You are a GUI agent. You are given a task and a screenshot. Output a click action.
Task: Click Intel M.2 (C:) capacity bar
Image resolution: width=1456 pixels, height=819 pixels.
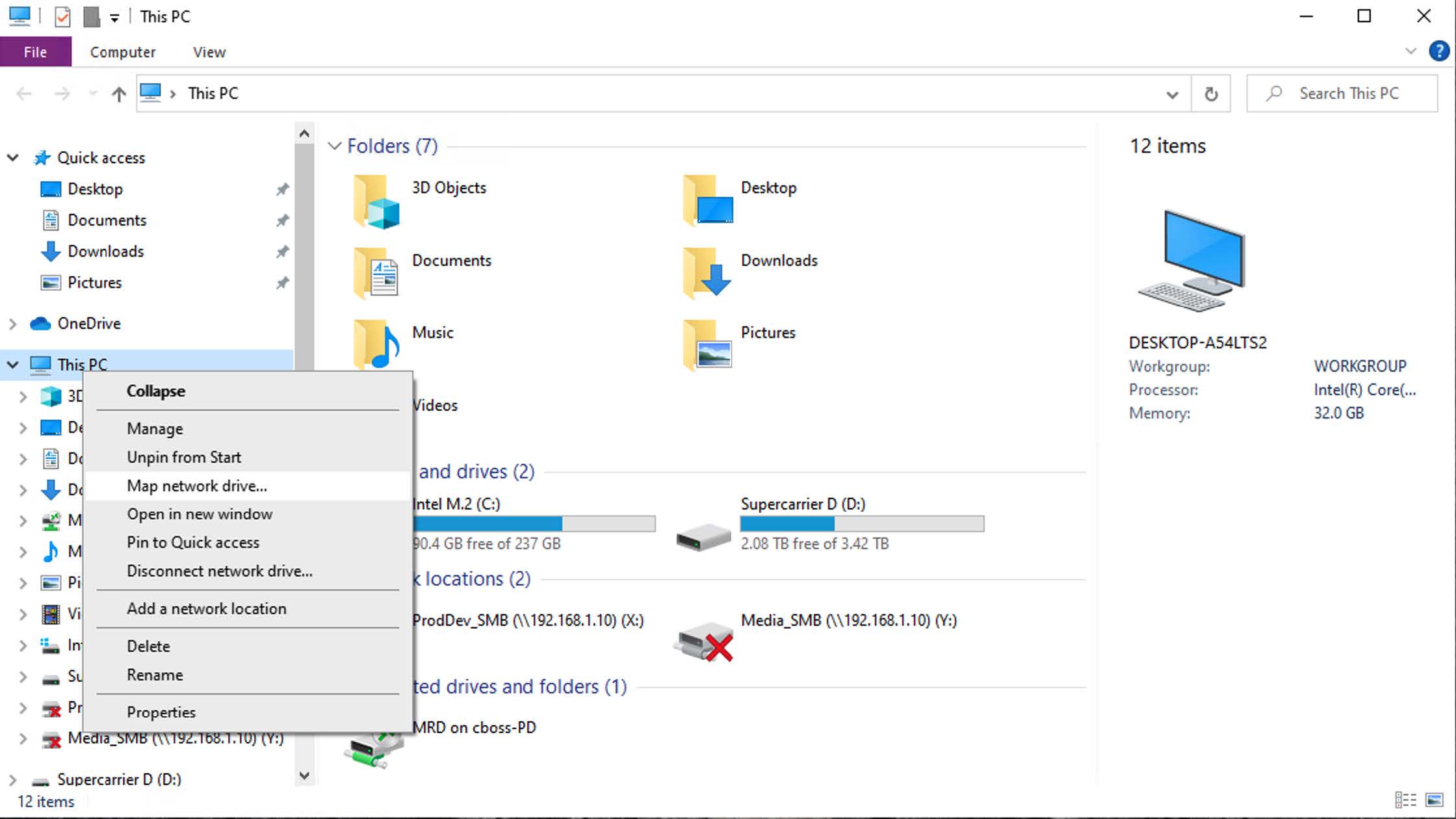(x=534, y=524)
